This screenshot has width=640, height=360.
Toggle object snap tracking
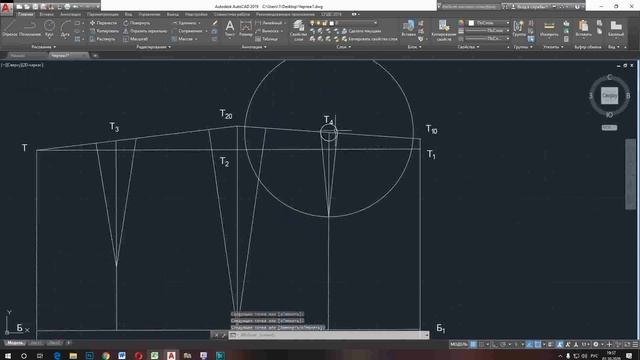(x=529, y=344)
